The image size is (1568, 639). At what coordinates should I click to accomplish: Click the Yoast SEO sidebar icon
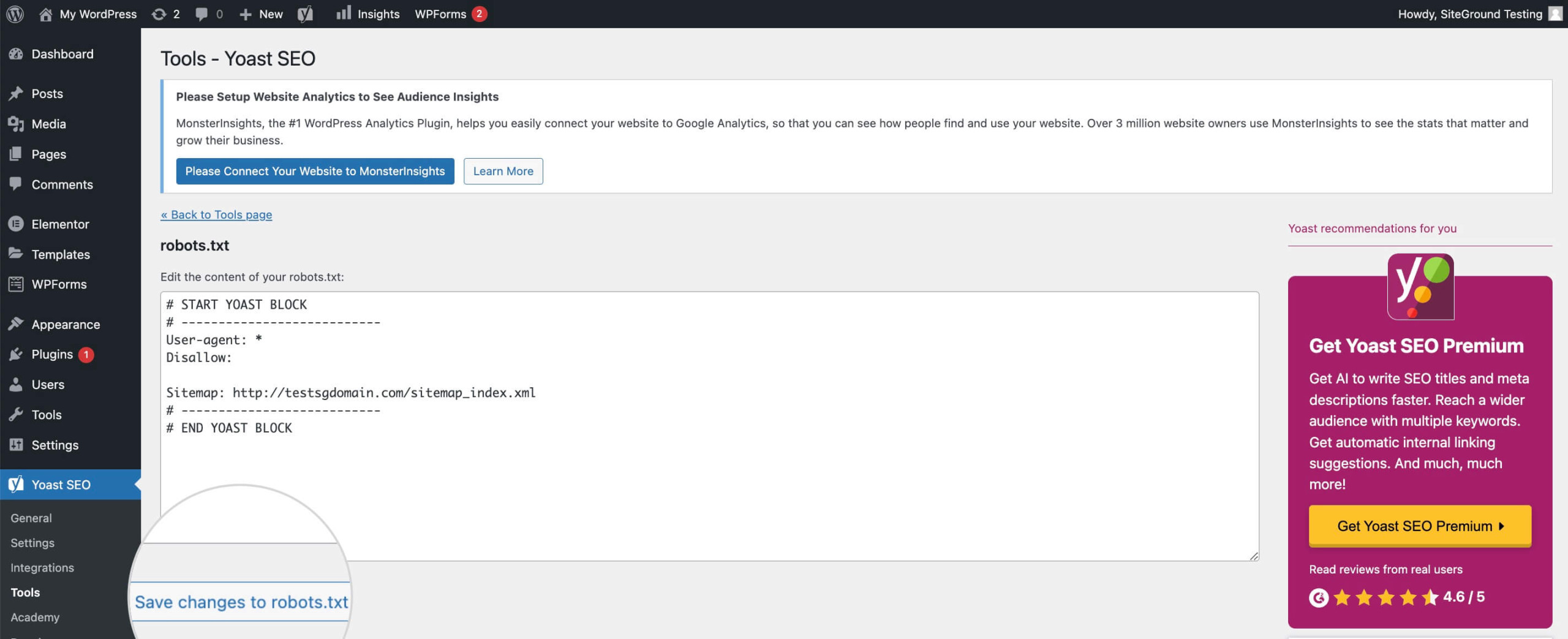point(16,484)
